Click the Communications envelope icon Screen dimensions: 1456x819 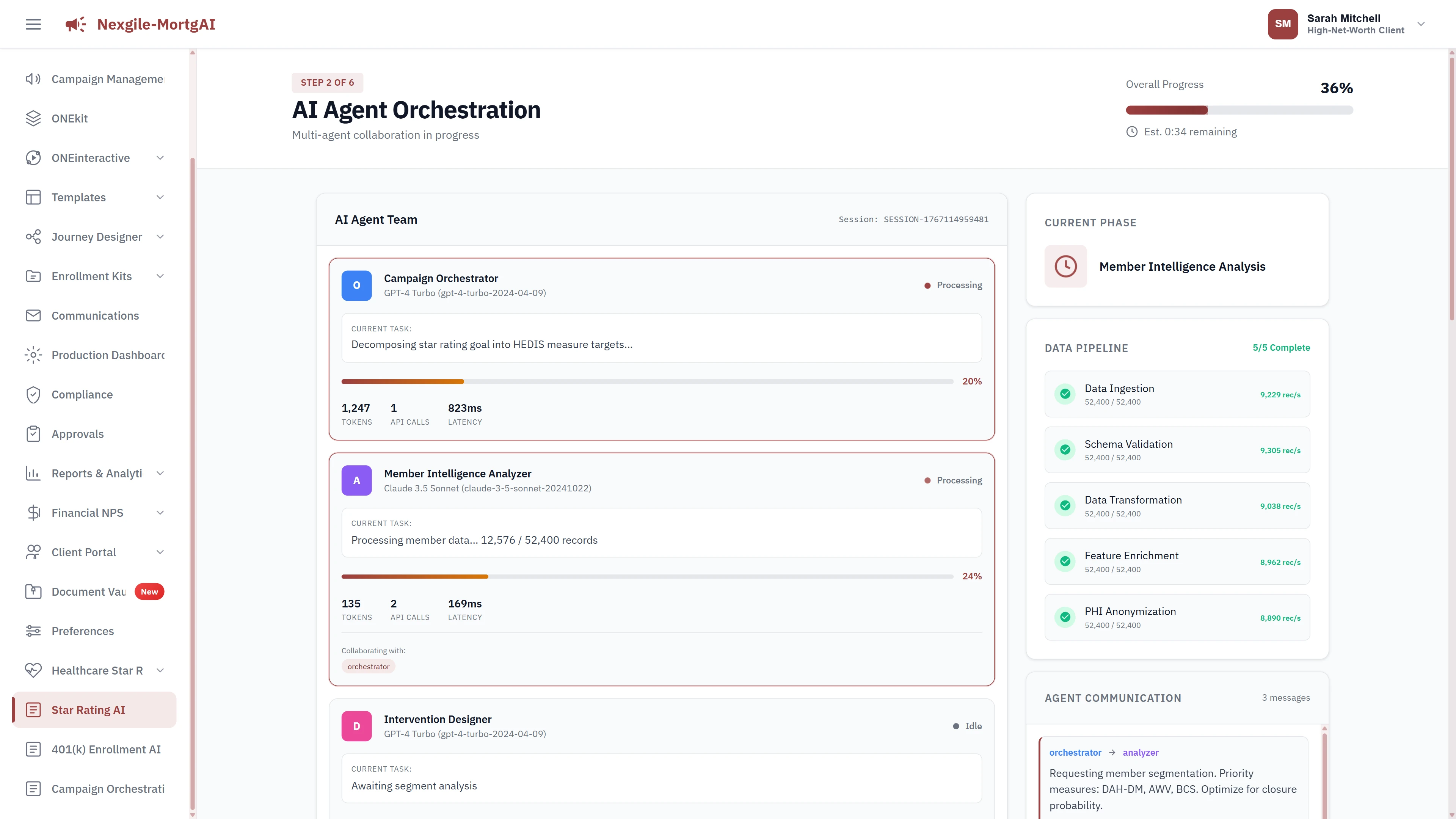[33, 315]
